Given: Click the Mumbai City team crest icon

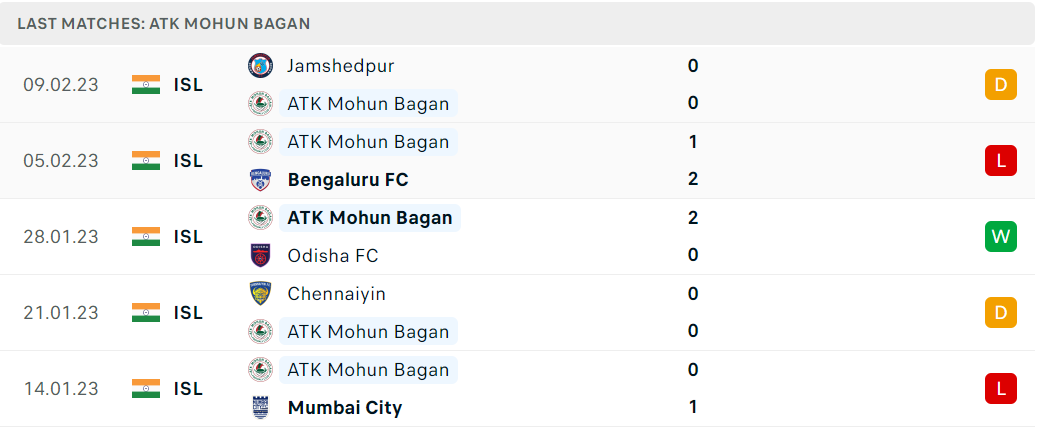Looking at the screenshot, I should (x=260, y=408).
